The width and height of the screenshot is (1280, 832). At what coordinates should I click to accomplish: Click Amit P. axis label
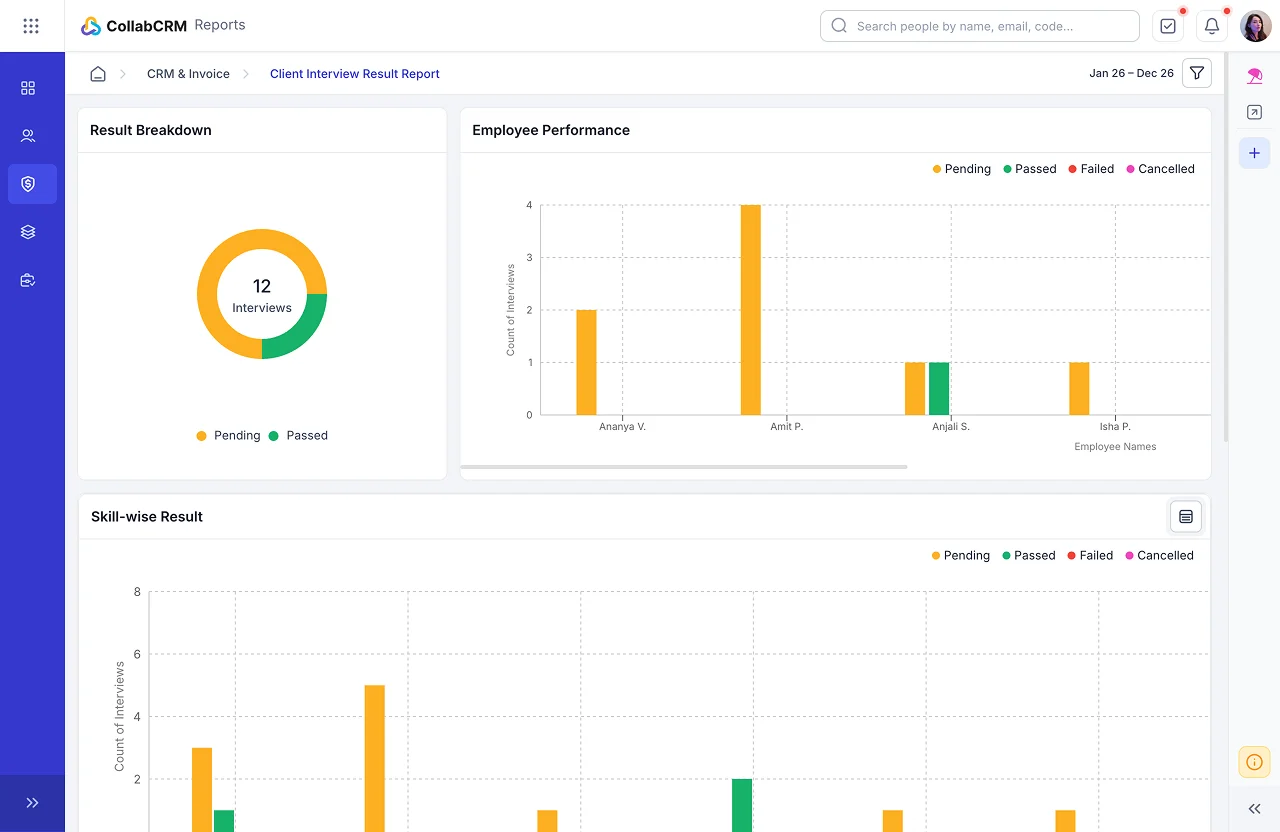pyautogui.click(x=787, y=427)
